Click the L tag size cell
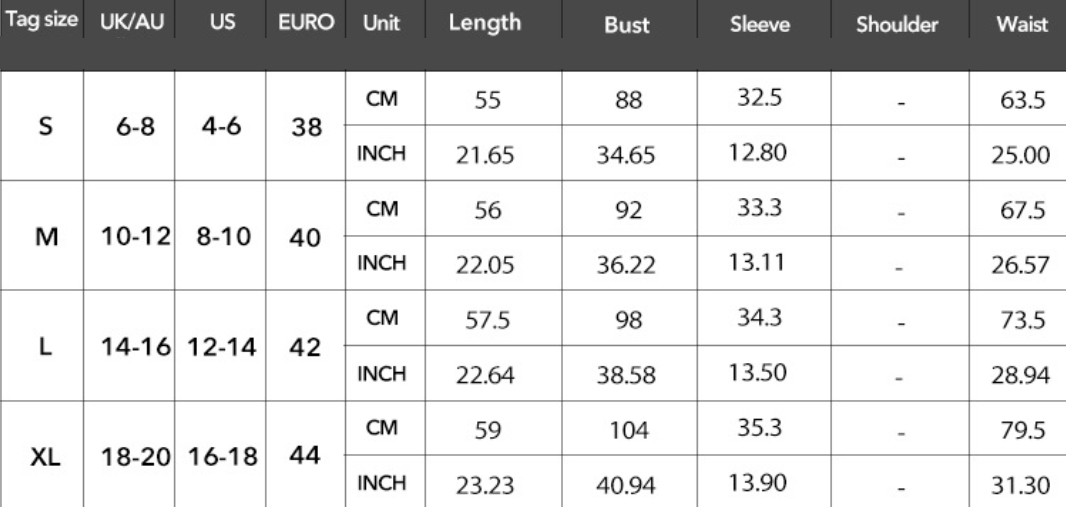 pos(45,347)
